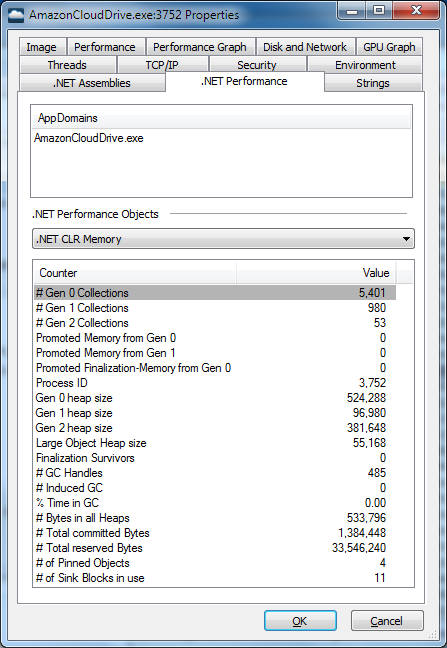Select the % Time in GC row
This screenshot has width=447, height=648.
coord(215,503)
